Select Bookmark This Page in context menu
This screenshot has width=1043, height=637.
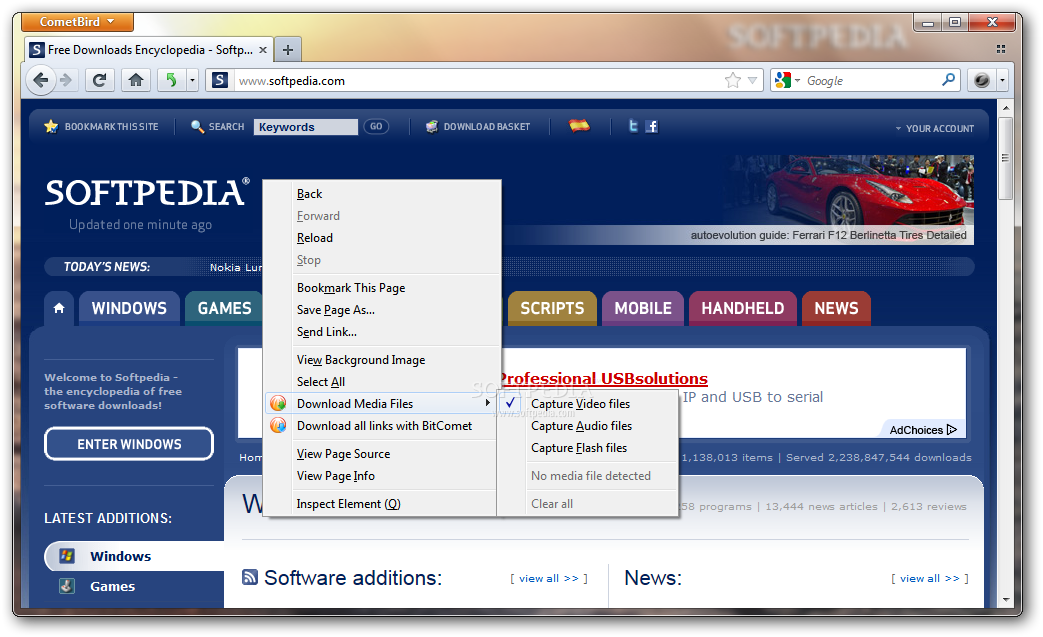pos(382,288)
